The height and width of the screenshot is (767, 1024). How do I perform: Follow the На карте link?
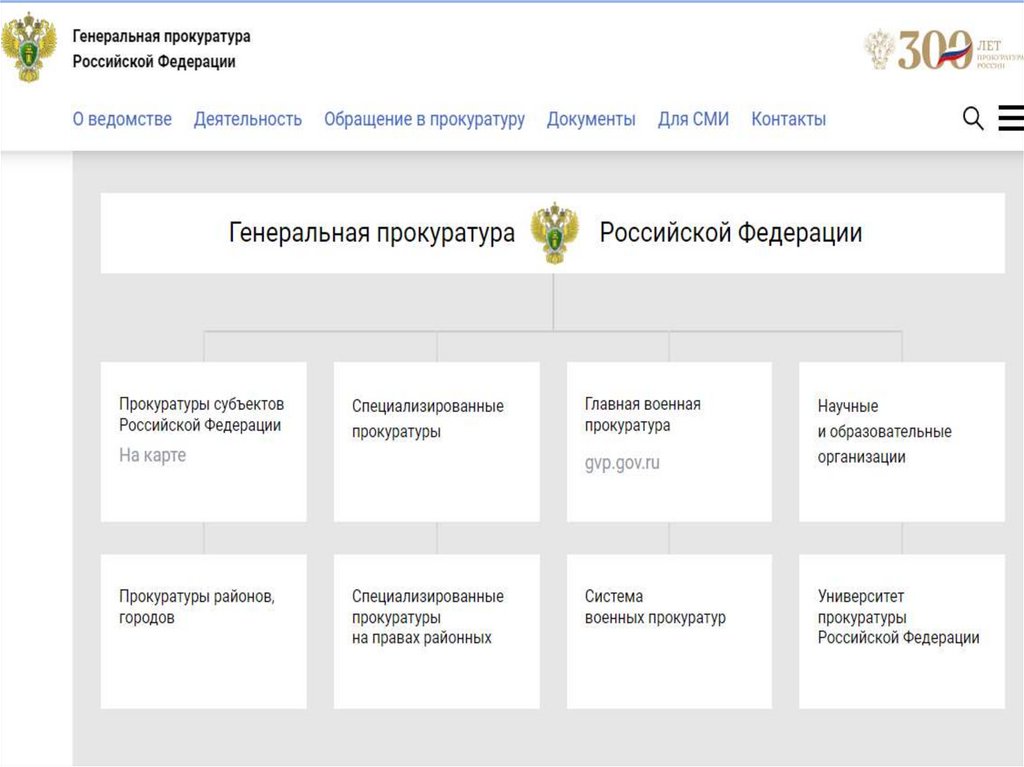click(152, 455)
